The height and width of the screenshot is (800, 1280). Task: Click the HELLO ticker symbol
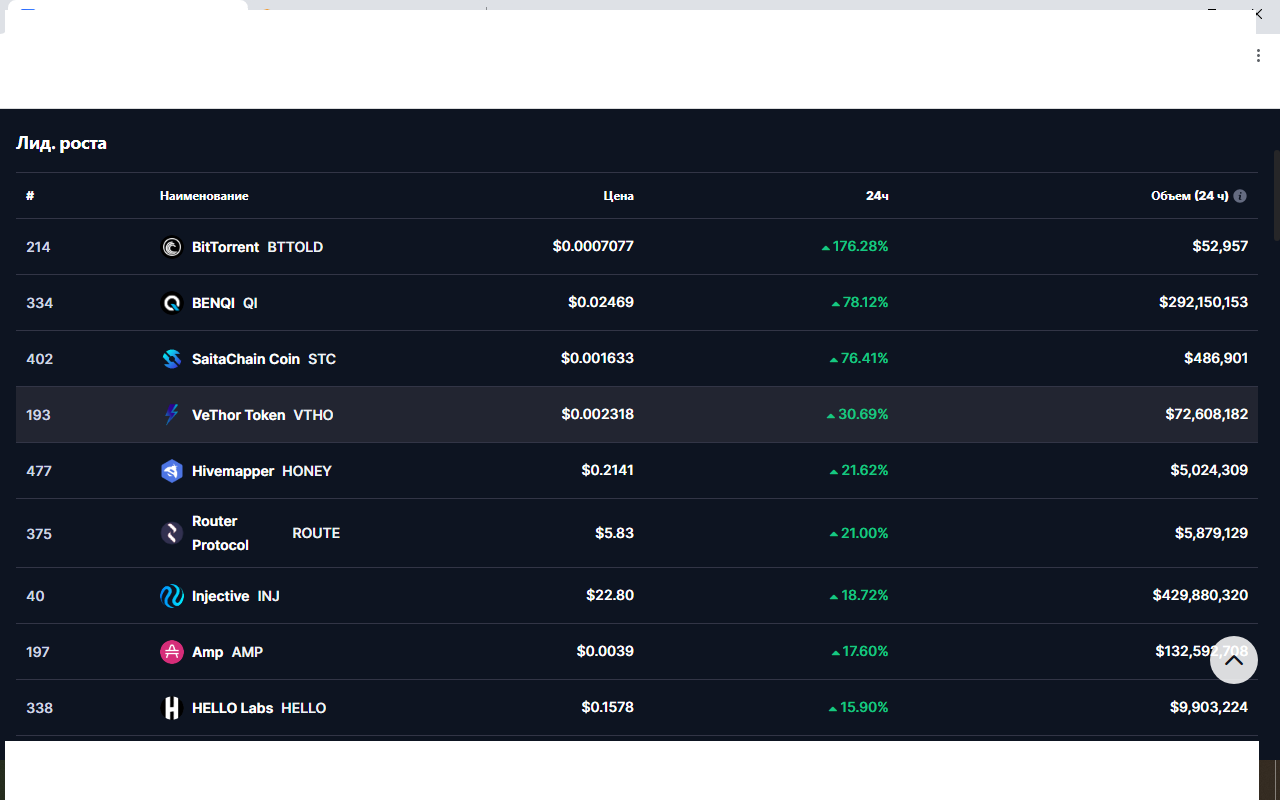point(304,708)
